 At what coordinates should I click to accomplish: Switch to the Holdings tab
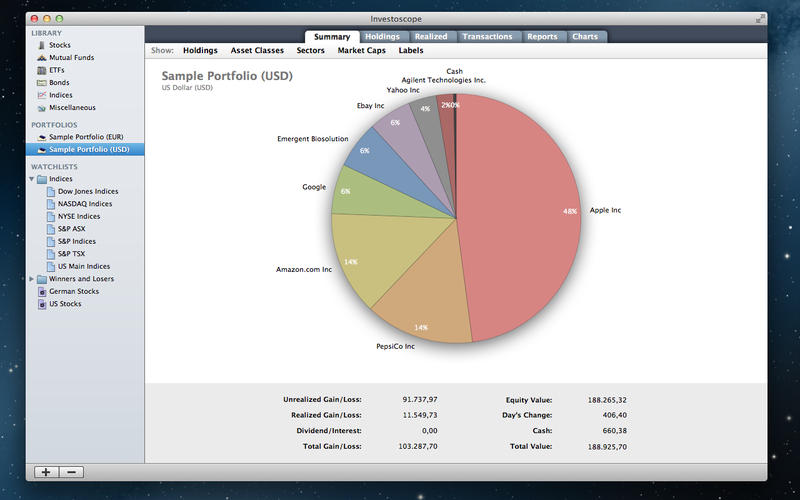click(381, 37)
